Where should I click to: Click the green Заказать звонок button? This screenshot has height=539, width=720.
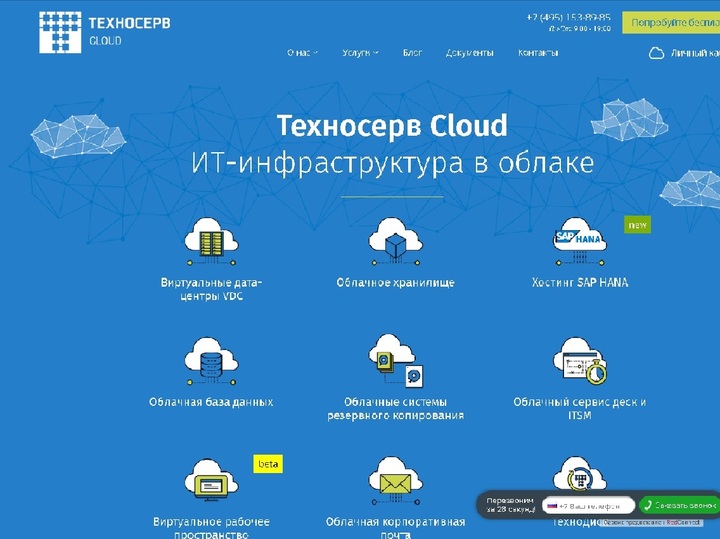680,505
